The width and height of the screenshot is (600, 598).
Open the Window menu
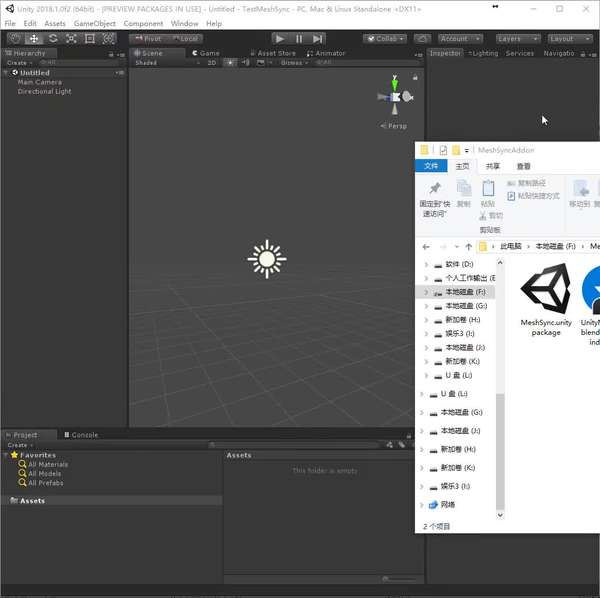point(184,24)
